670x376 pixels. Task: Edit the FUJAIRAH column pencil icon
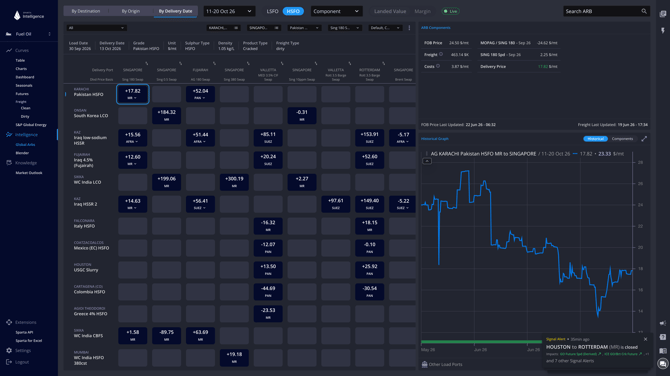point(214,63)
